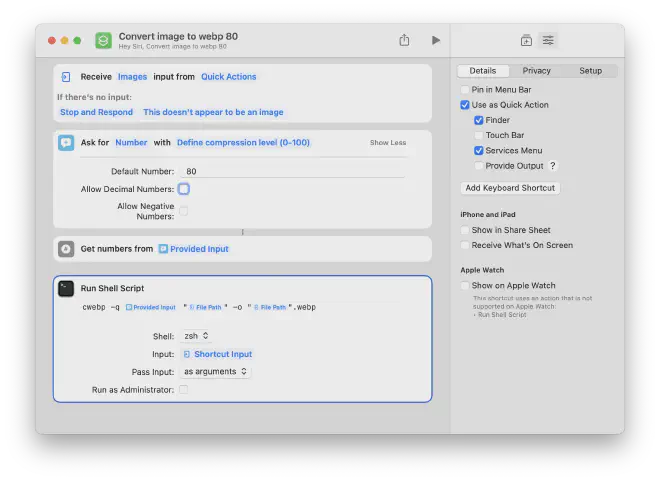Enable the Provide Output checkbox
Screen dimensions: 660x481
click(479, 166)
